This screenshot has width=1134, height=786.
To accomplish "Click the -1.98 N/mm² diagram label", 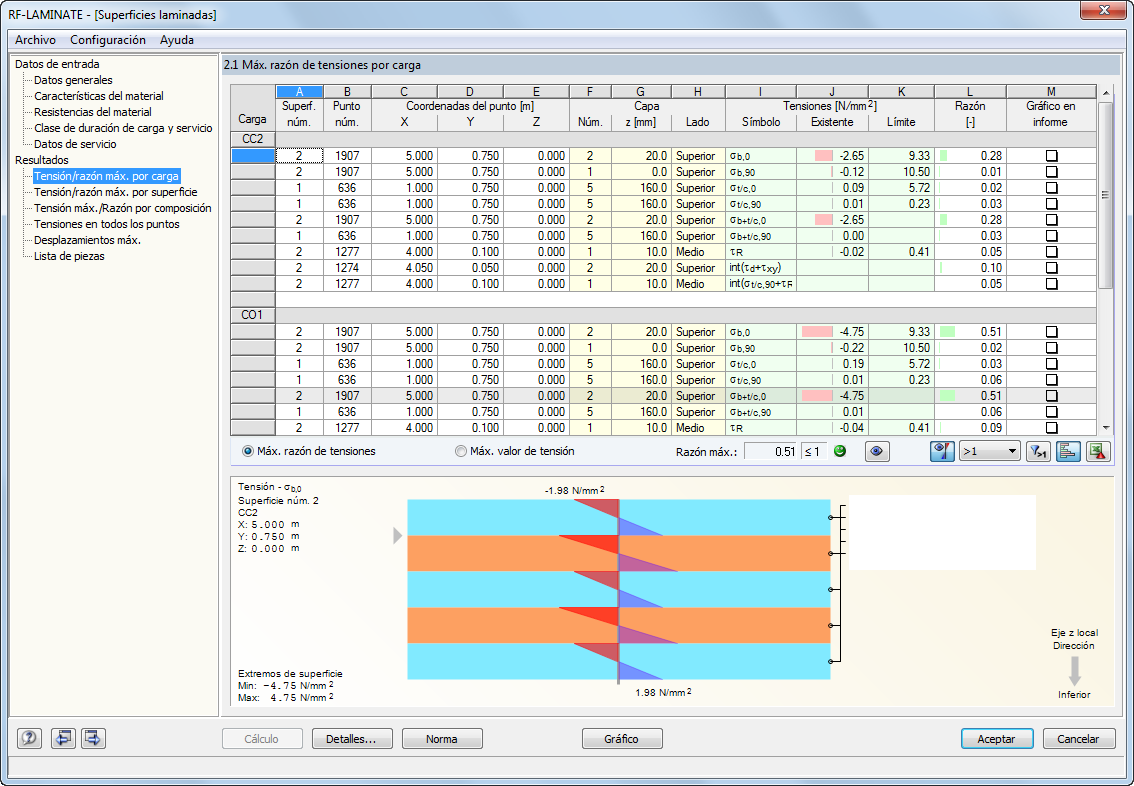I will tap(575, 490).
